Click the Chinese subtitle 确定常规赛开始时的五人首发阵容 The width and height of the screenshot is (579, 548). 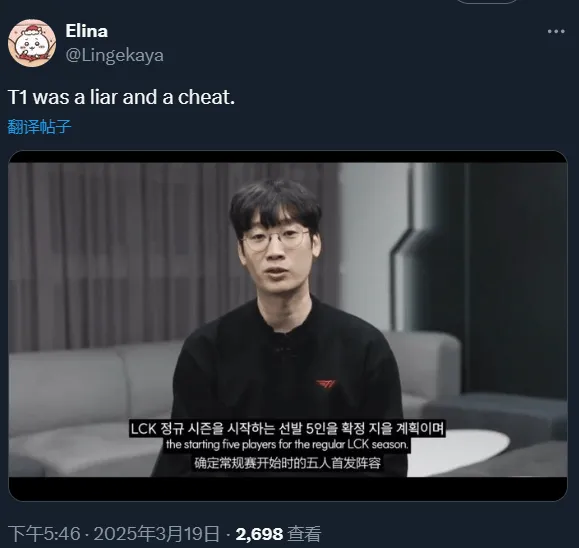287,463
